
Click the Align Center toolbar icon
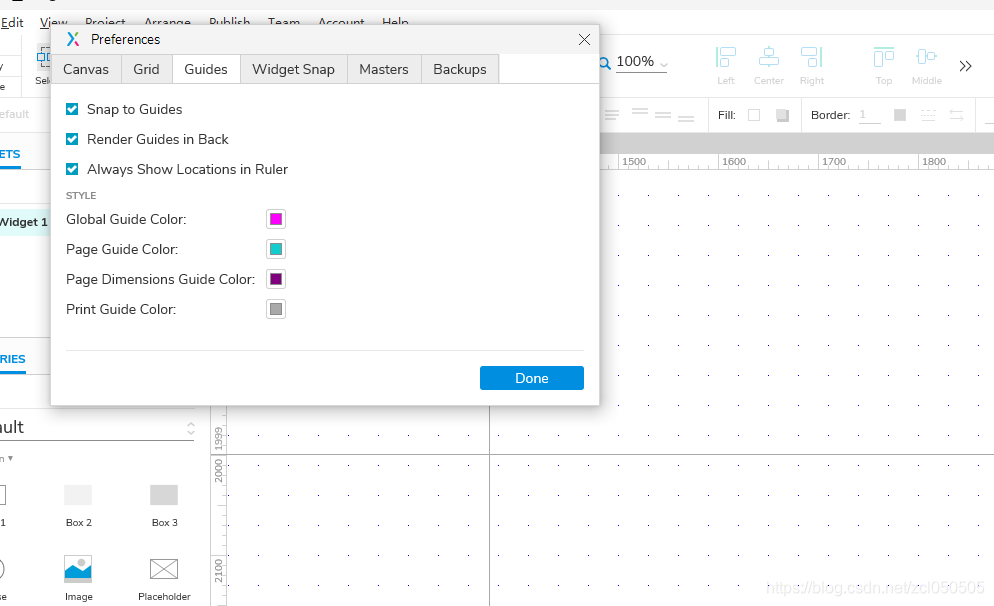click(768, 58)
